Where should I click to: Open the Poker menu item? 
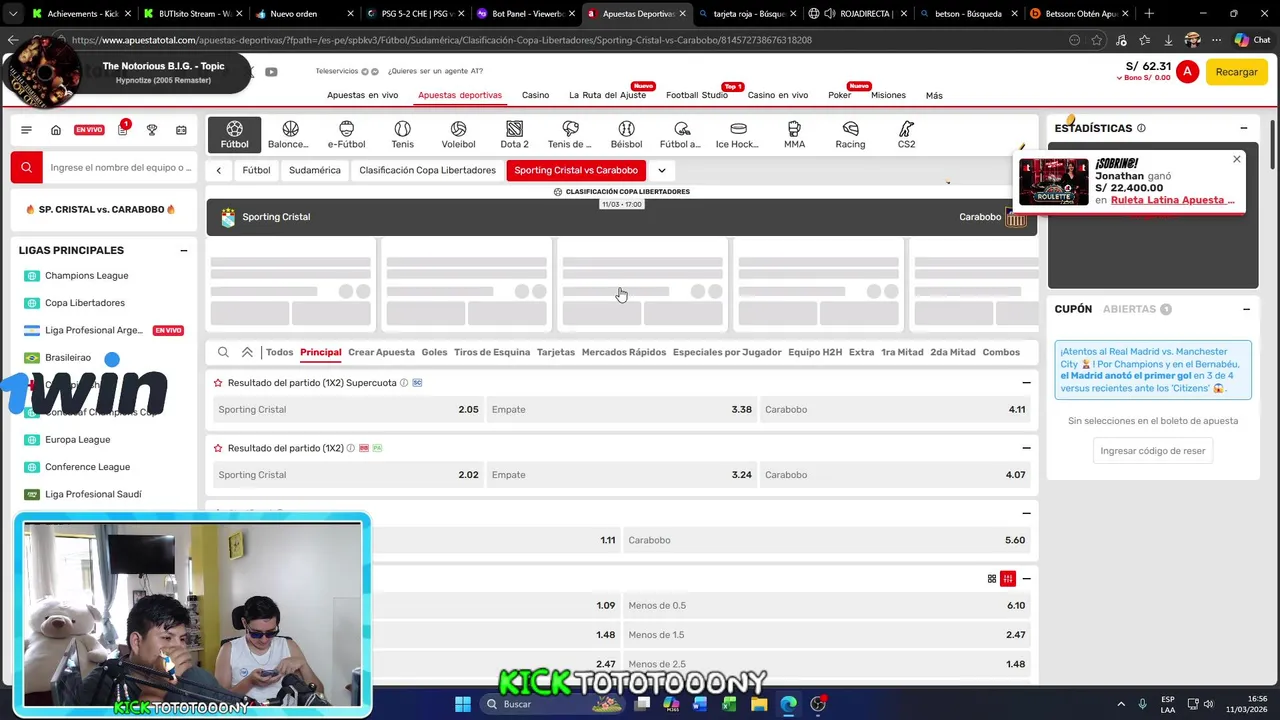click(839, 95)
